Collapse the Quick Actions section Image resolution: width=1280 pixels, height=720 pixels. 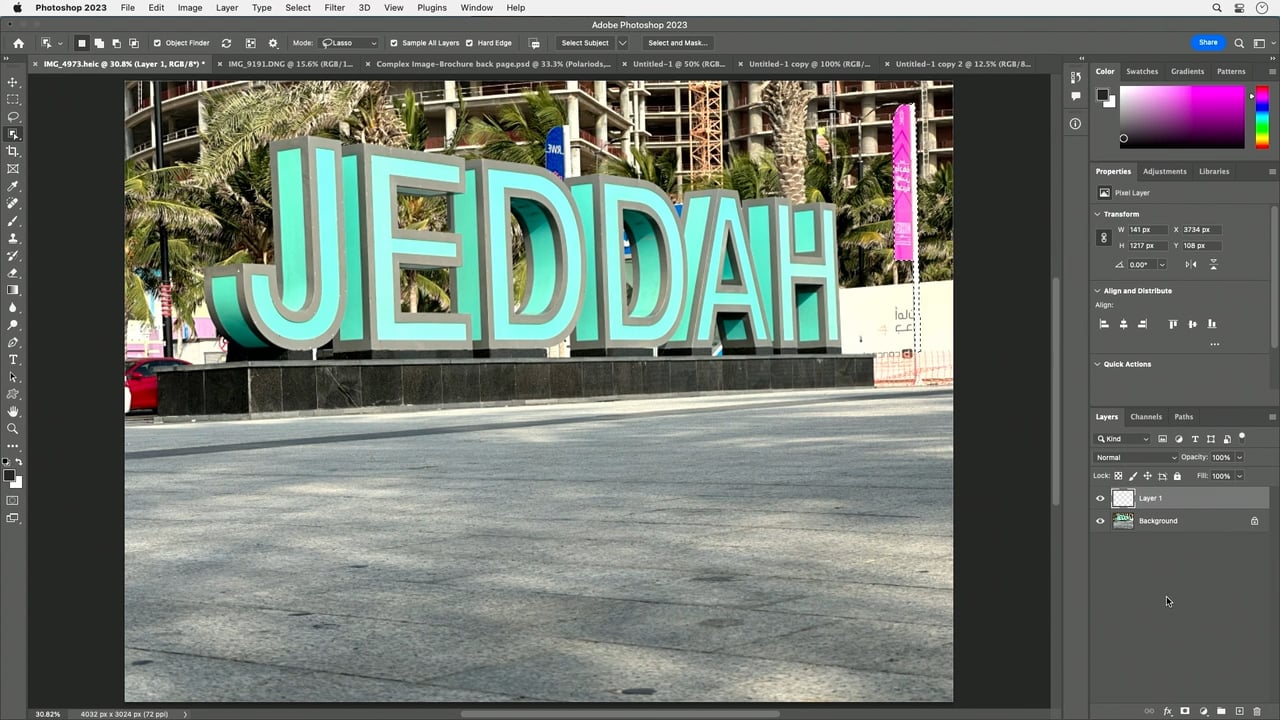pos(1097,364)
